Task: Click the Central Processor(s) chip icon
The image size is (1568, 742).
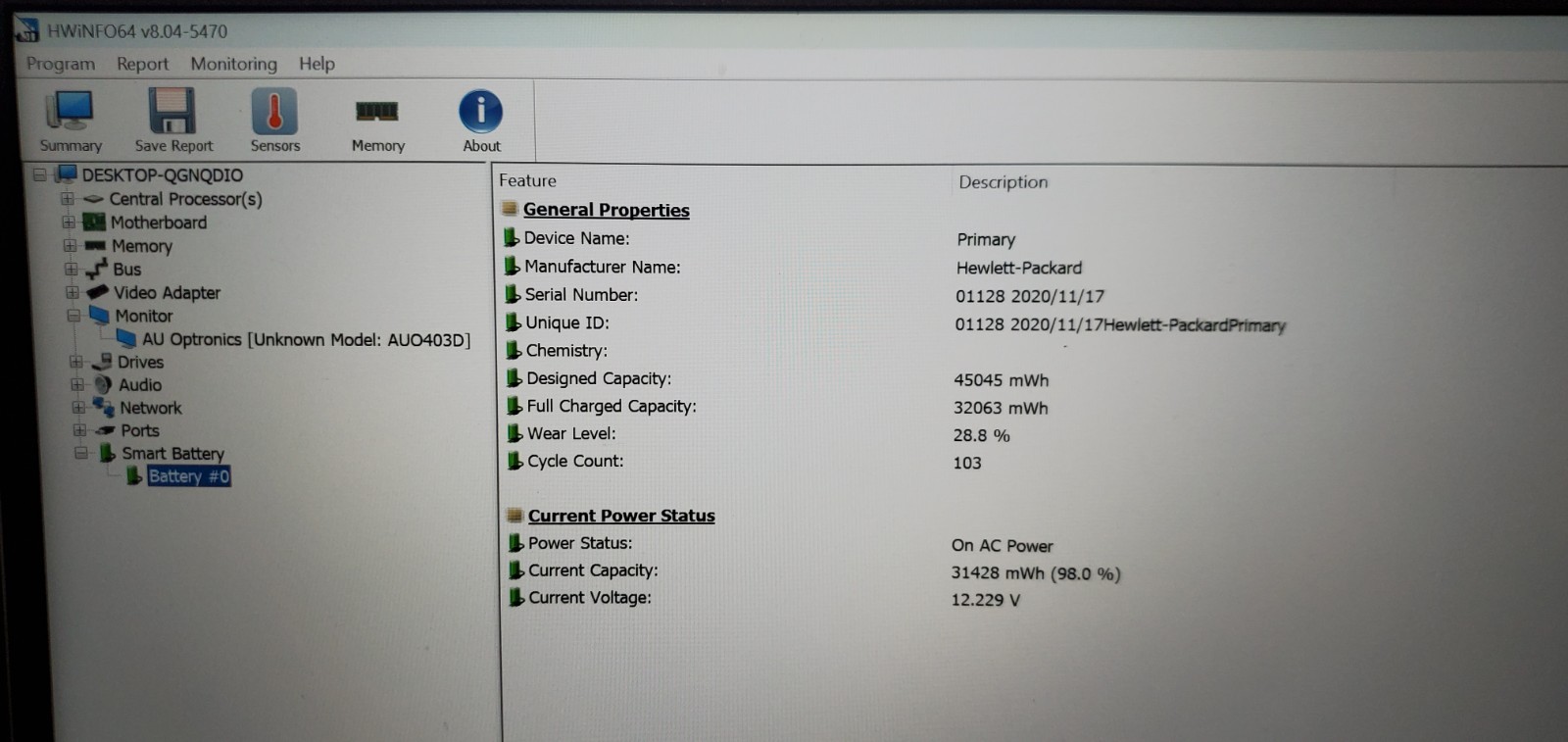Action: (94, 199)
